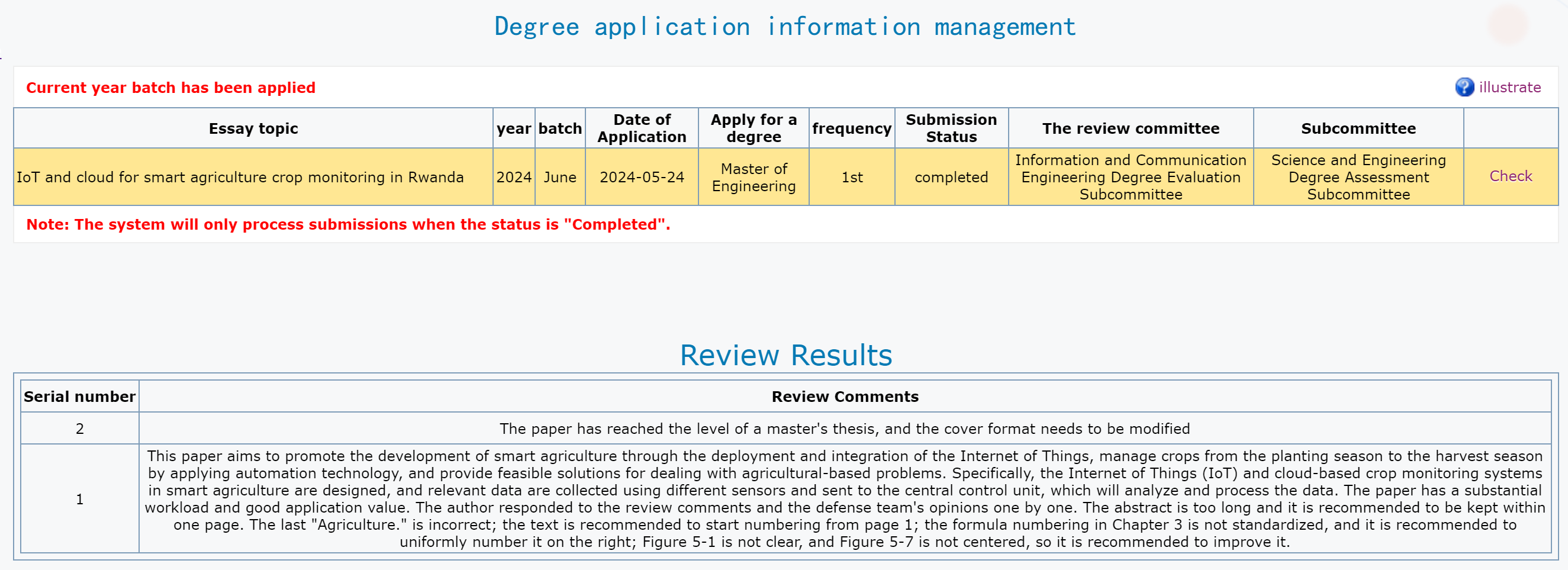1568x570 pixels.
Task: Click the Apply for a degree header
Action: [x=754, y=128]
